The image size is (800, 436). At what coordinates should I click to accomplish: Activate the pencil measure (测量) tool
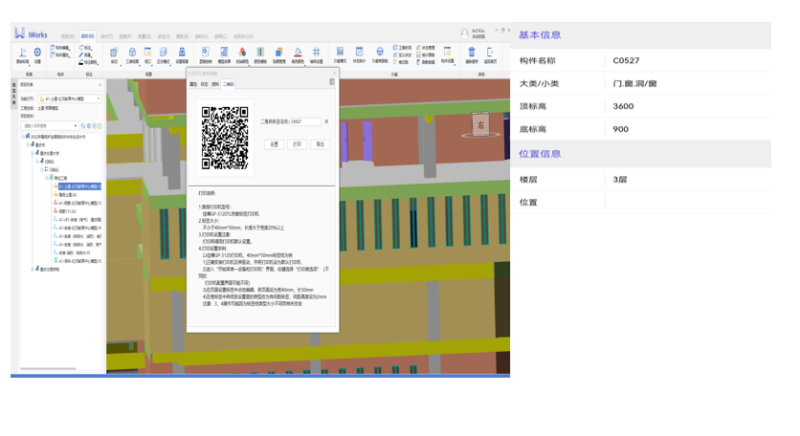point(87,55)
